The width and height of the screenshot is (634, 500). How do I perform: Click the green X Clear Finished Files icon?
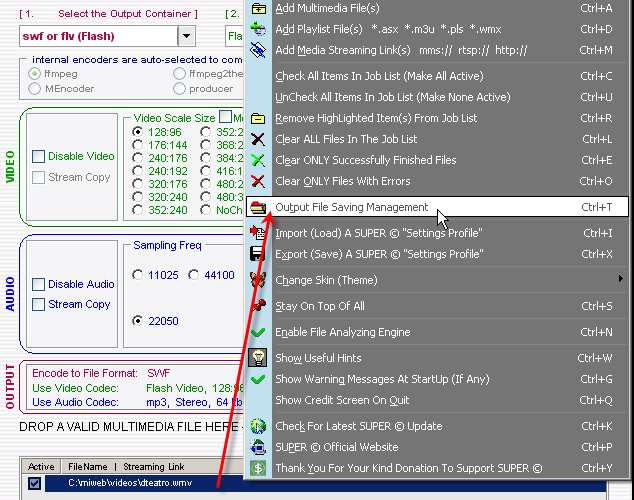(259, 160)
